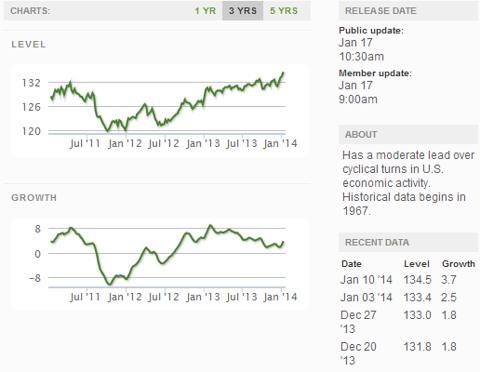Image resolution: width=480 pixels, height=372 pixels.
Task: Select the Dec 20 '13 data row
Action: [x=408, y=353]
